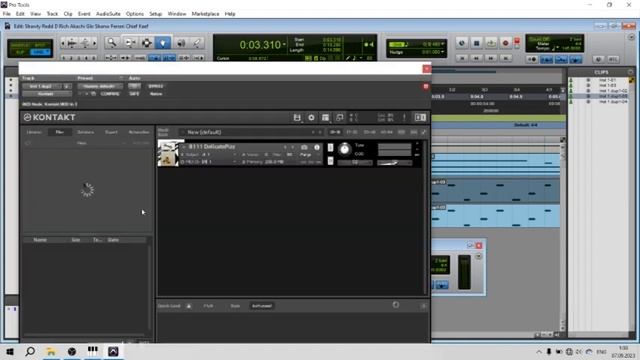Viewport: 640px width, 360px height.
Task: Open Windows Search on taskbar
Action: coord(30,351)
